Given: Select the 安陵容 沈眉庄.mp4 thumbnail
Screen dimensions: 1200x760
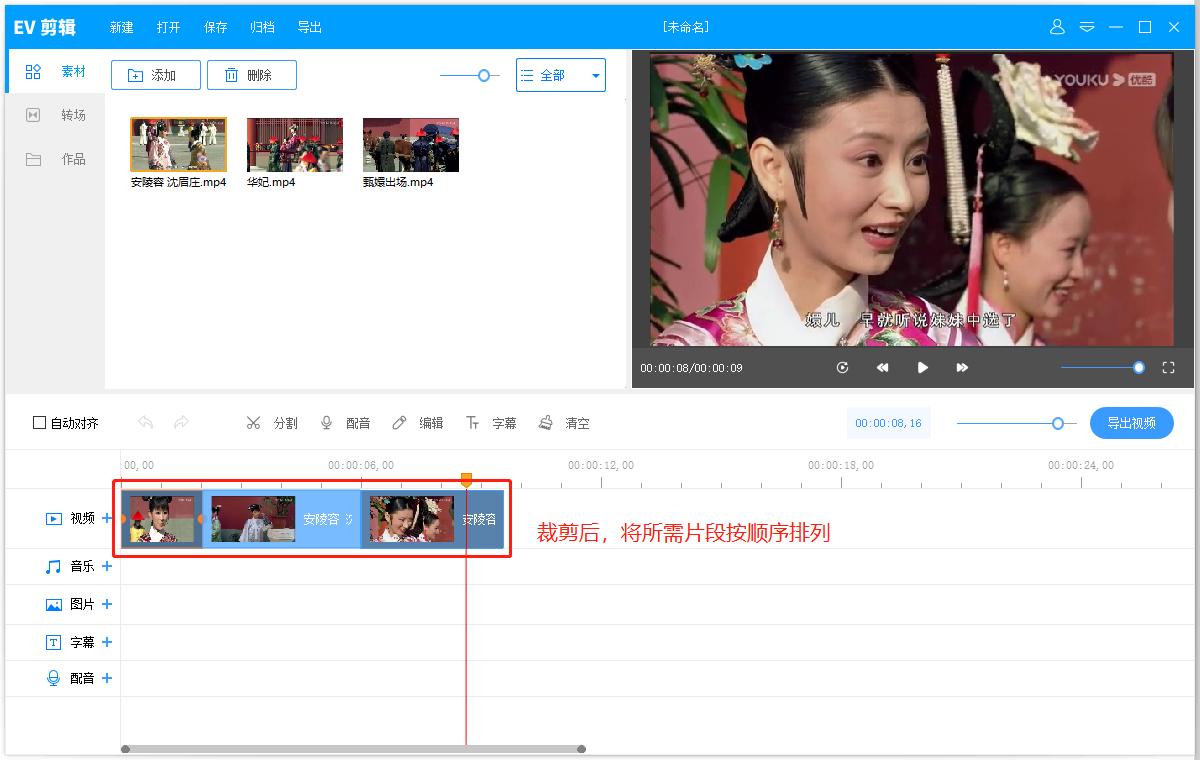Looking at the screenshot, I should click(178, 145).
